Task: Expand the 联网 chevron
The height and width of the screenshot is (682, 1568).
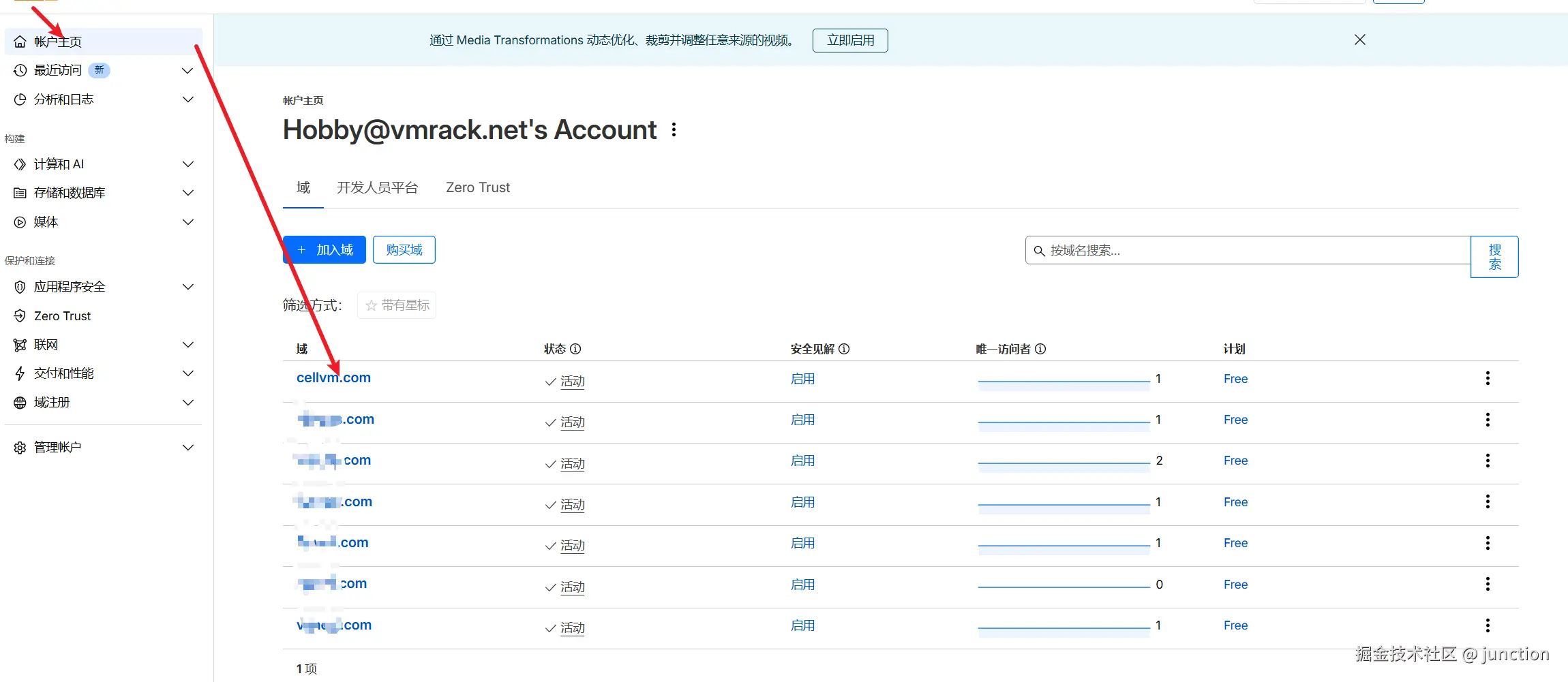Action: point(187,345)
